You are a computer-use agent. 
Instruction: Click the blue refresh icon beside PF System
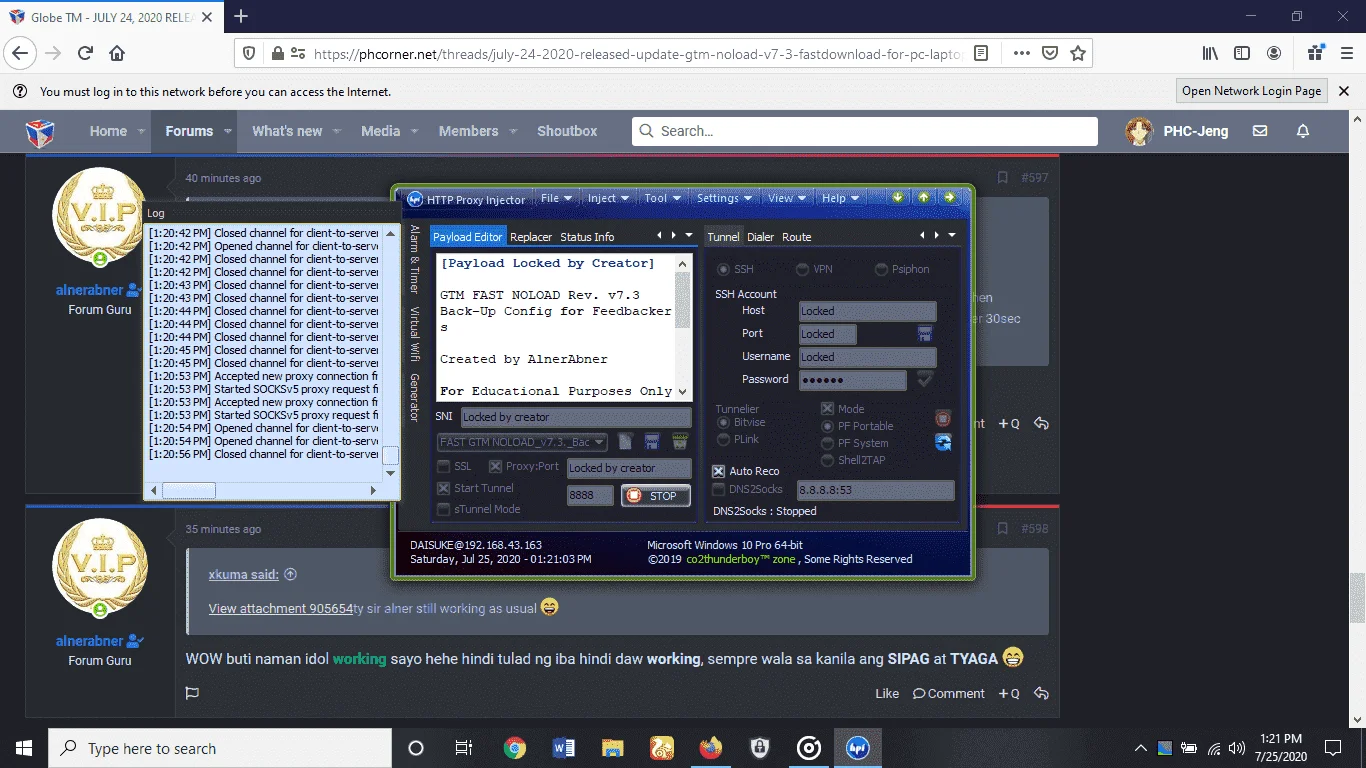pyautogui.click(x=942, y=442)
